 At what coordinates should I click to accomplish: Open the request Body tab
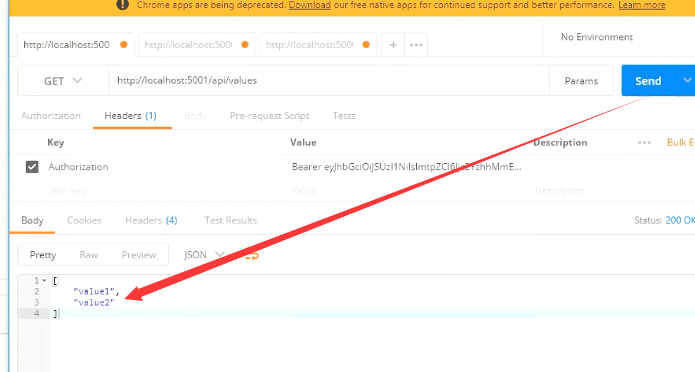[x=195, y=116]
